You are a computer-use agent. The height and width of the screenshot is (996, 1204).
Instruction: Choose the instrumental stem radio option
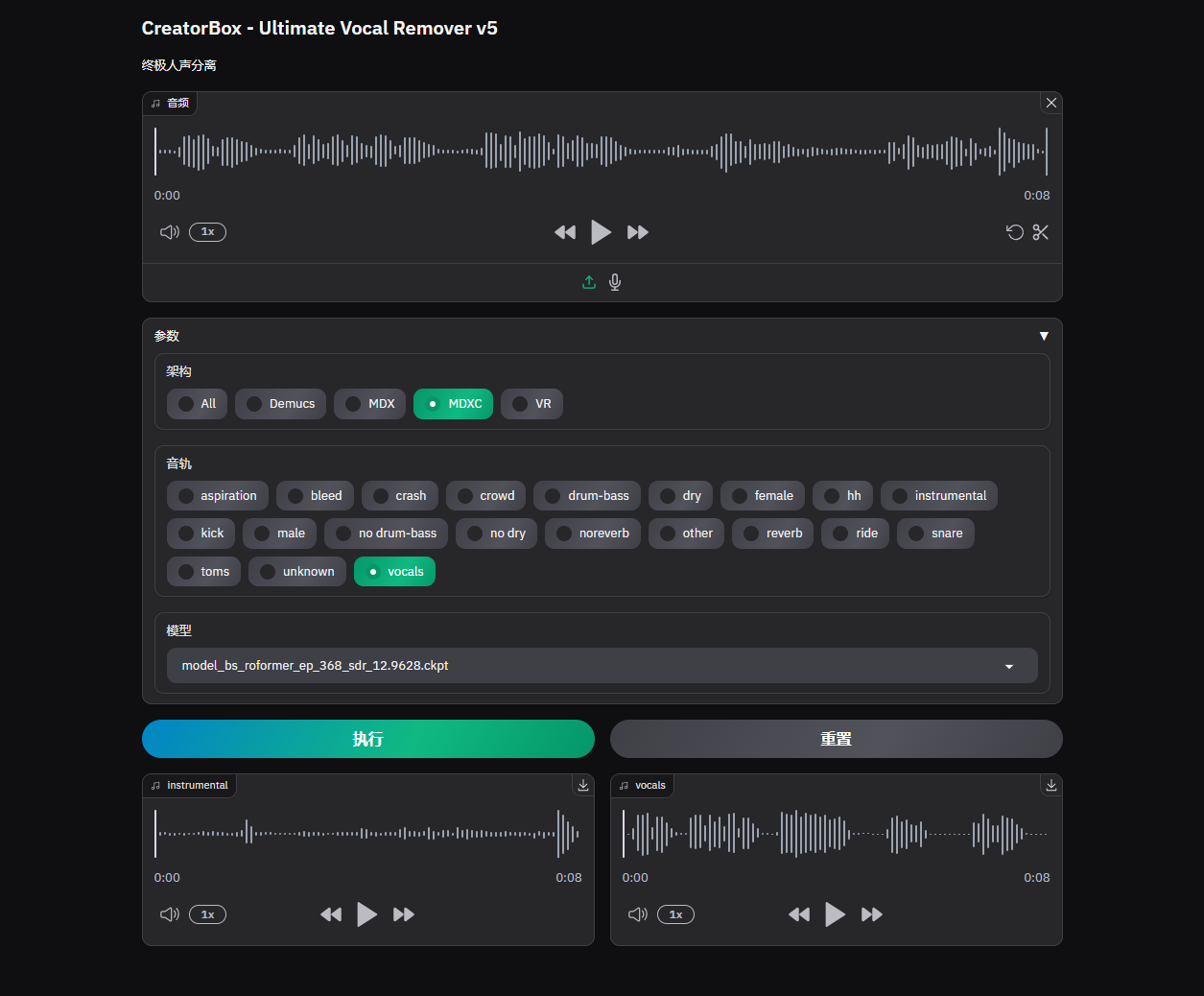click(939, 496)
